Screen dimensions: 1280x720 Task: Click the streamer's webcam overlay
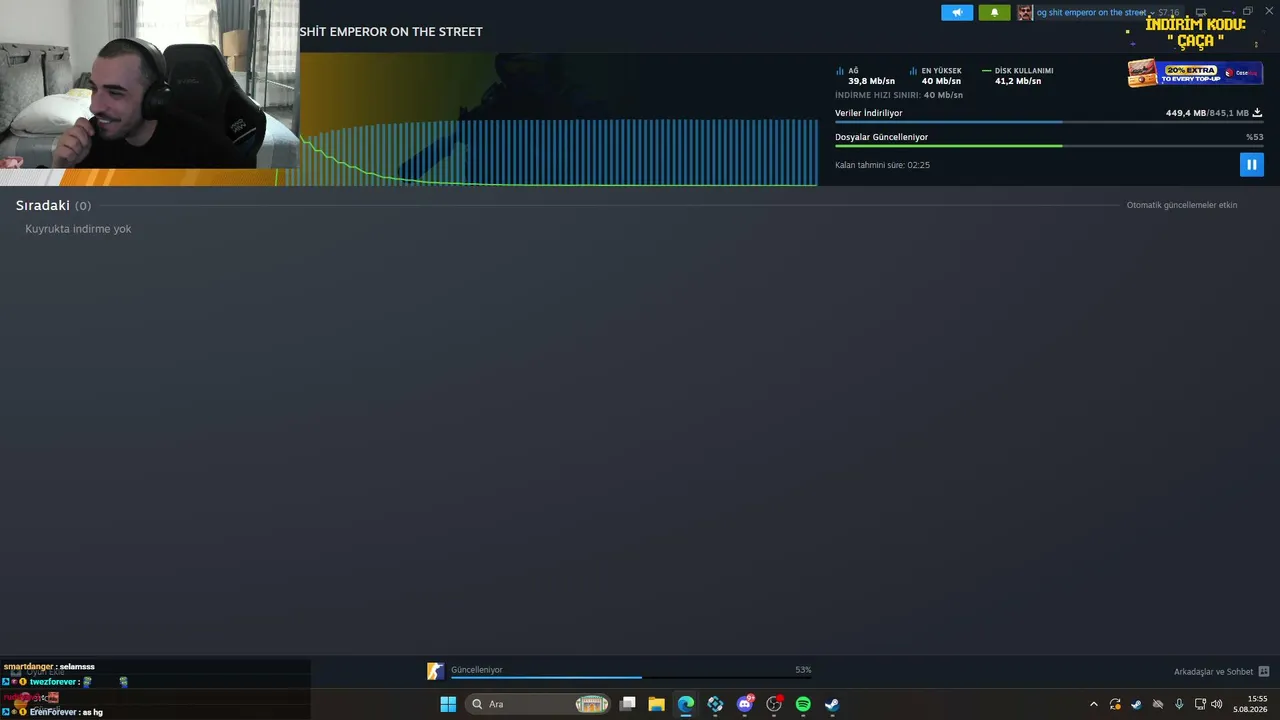click(x=149, y=85)
